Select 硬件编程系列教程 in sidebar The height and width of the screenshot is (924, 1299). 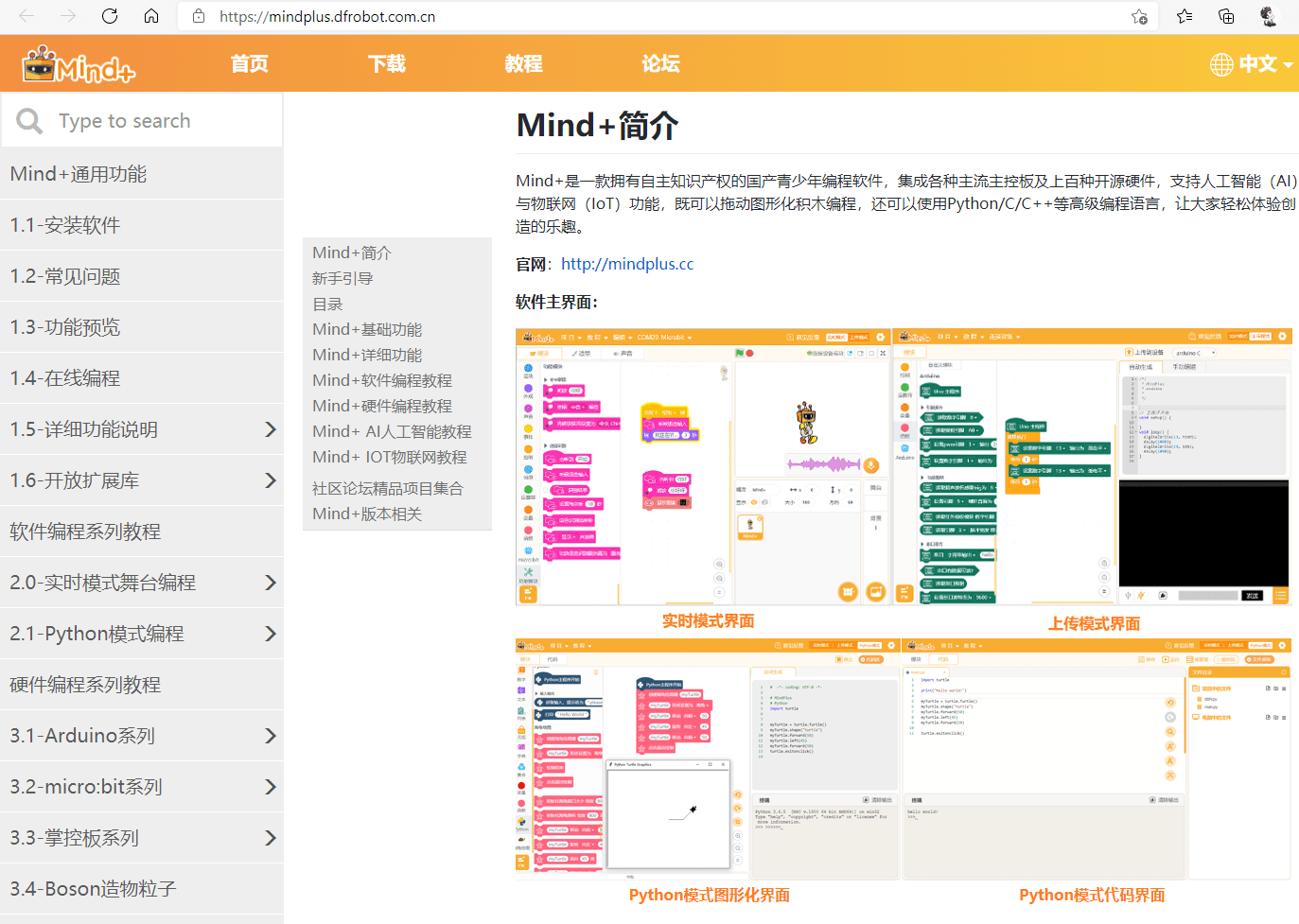(142, 685)
